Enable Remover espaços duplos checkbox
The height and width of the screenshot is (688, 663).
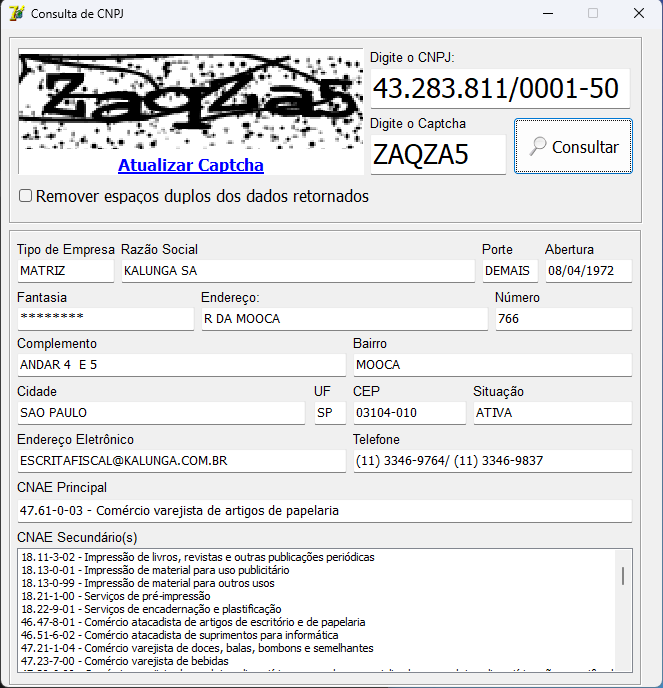[25, 196]
